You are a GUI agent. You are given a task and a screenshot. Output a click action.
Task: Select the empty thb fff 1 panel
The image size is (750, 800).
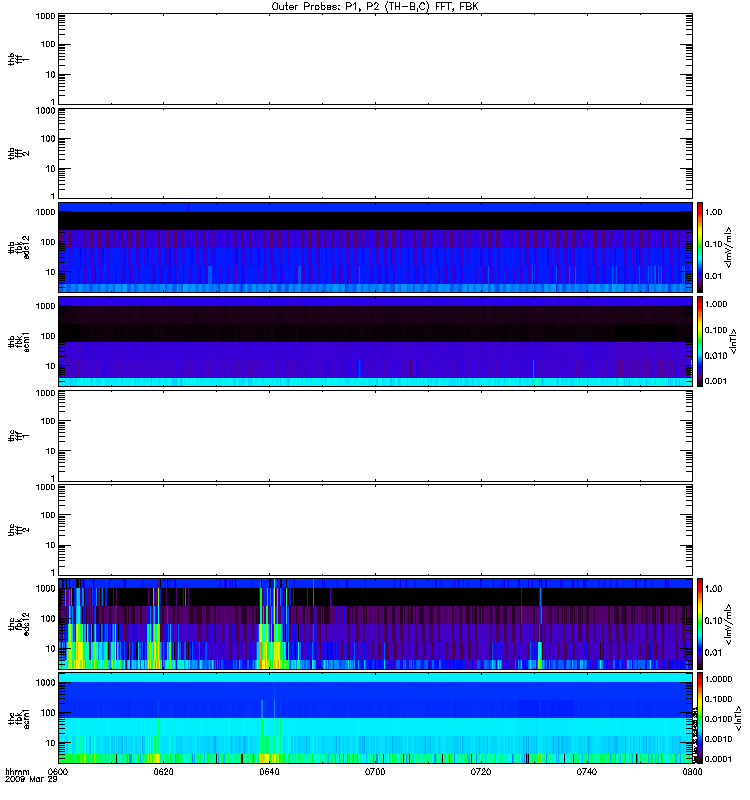(x=376, y=59)
